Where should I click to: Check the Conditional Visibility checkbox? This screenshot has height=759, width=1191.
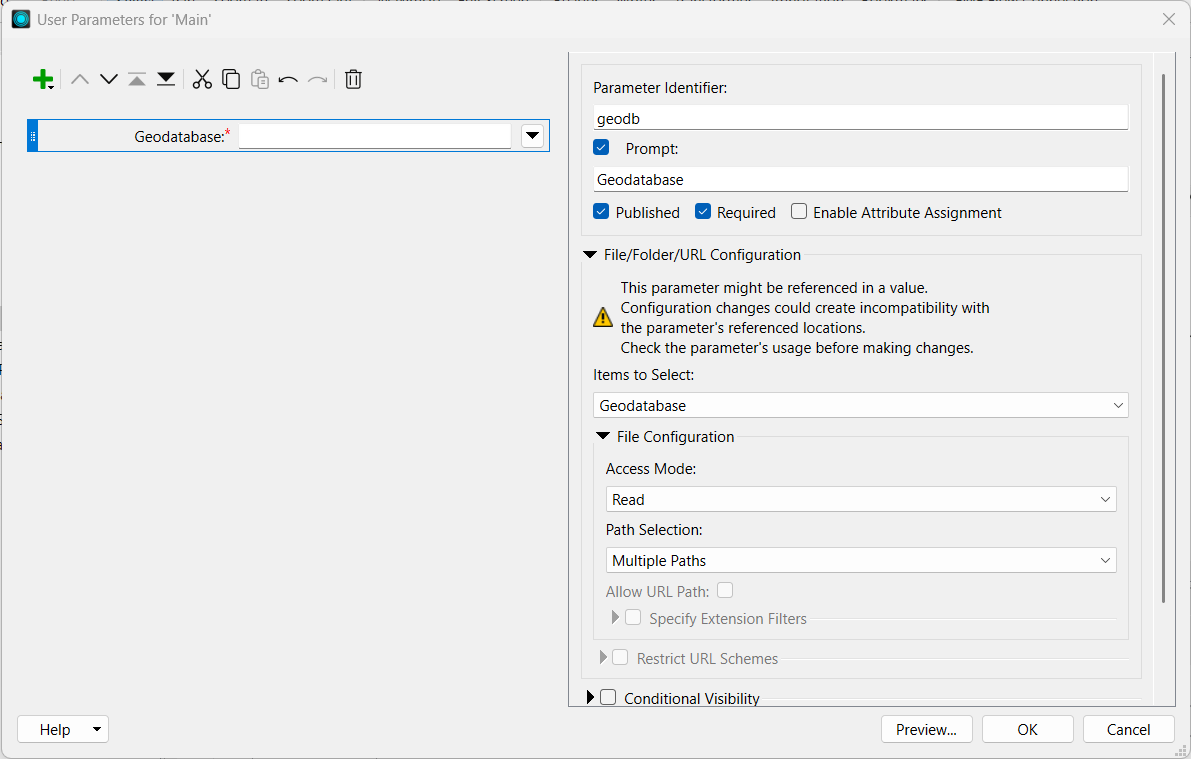tap(608, 698)
